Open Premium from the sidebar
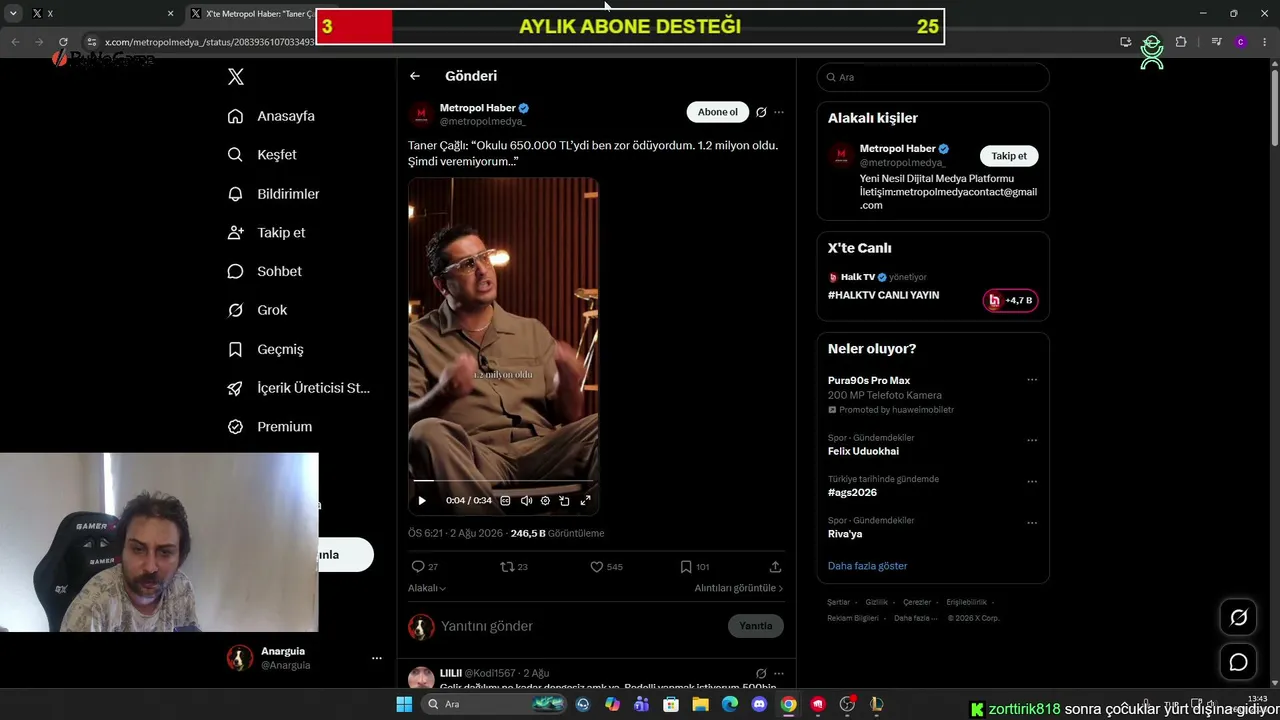Image resolution: width=1280 pixels, height=720 pixels. coord(270,427)
